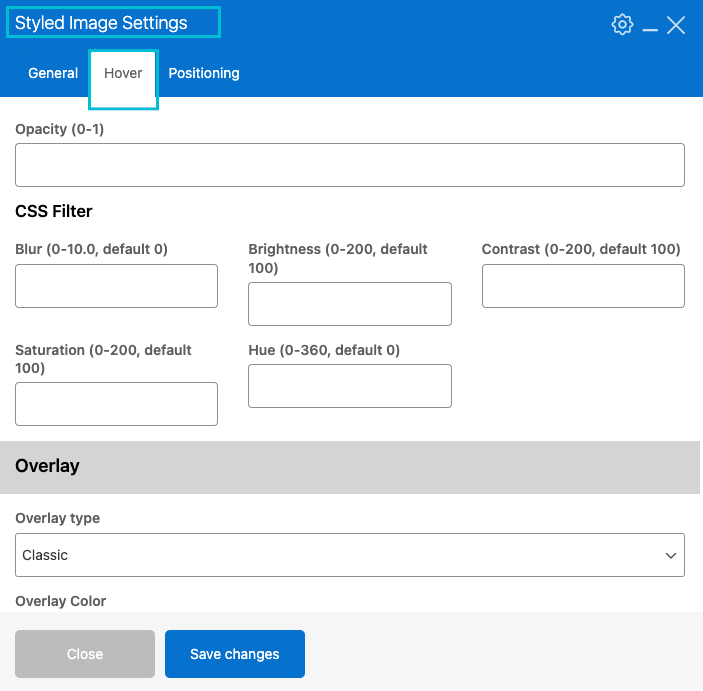
Task: Click the Overlay section header
Action: pos(47,466)
